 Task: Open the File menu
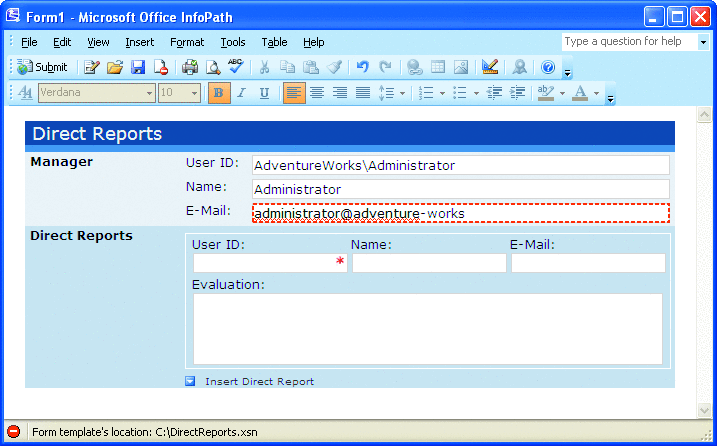click(x=29, y=42)
